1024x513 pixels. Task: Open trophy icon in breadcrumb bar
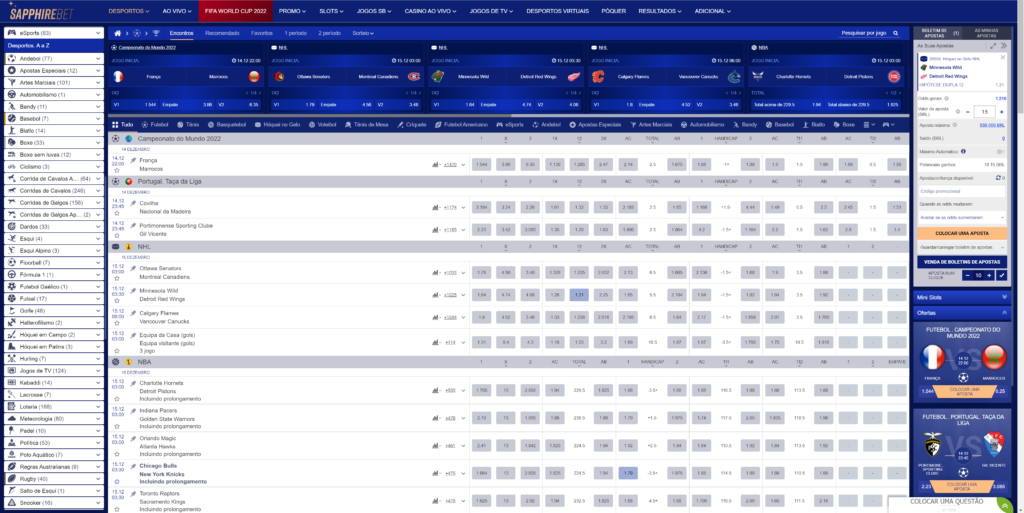tap(156, 33)
